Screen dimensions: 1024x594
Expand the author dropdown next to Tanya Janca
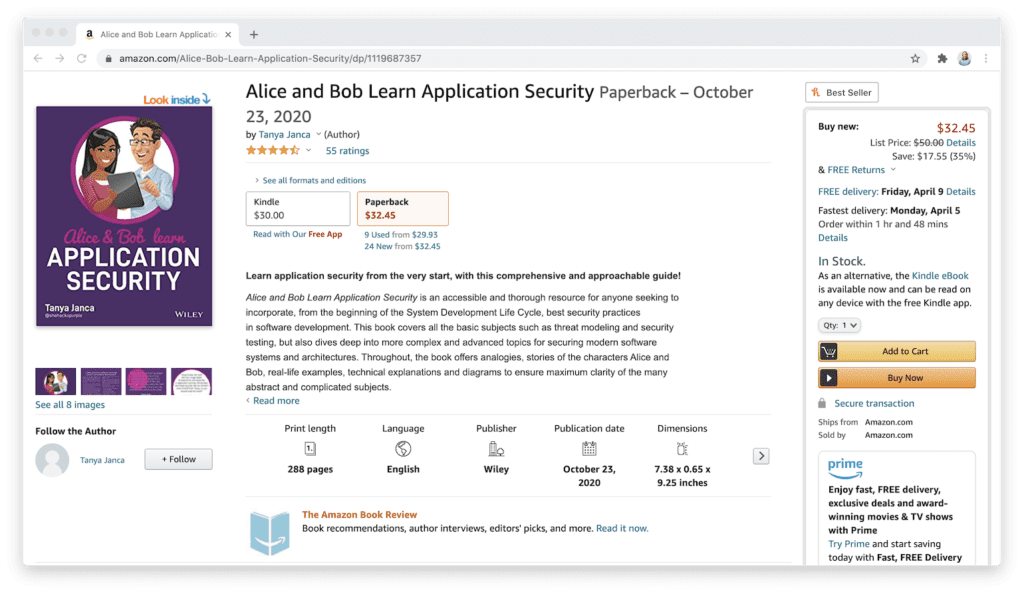click(318, 134)
